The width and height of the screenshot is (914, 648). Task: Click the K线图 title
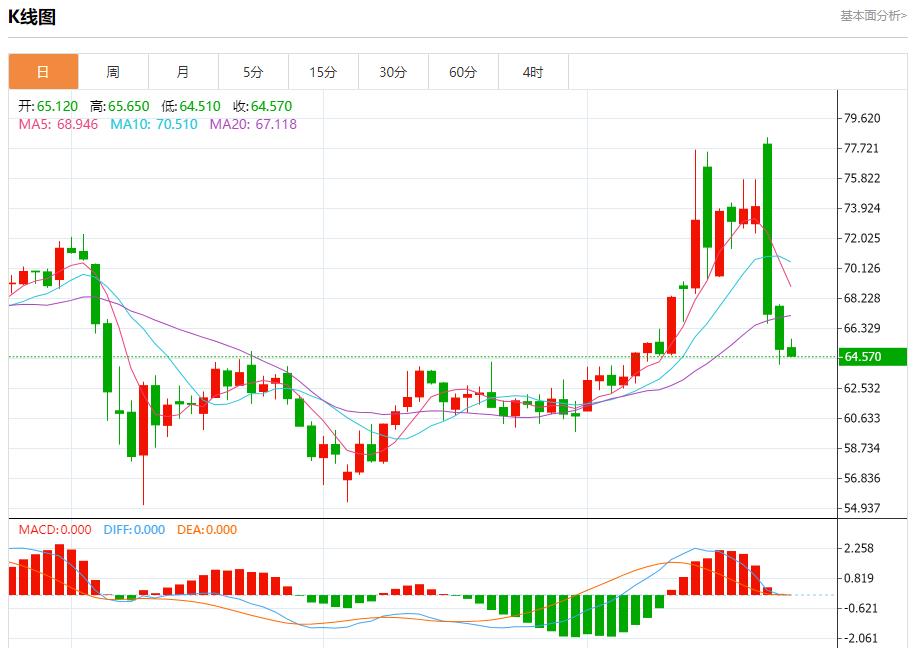[x=32, y=17]
